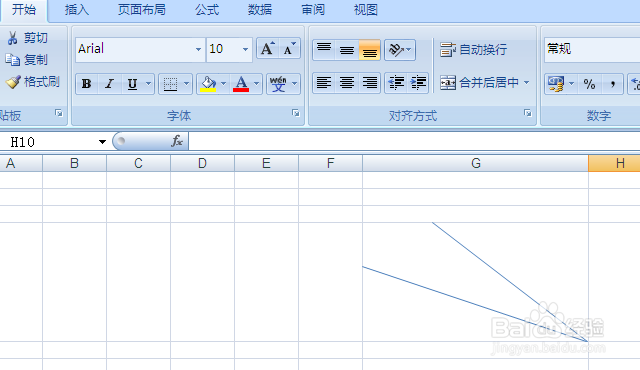Open underline style dropdown arrow
Screen dimensions: 640x370
pyautogui.click(x=149, y=84)
